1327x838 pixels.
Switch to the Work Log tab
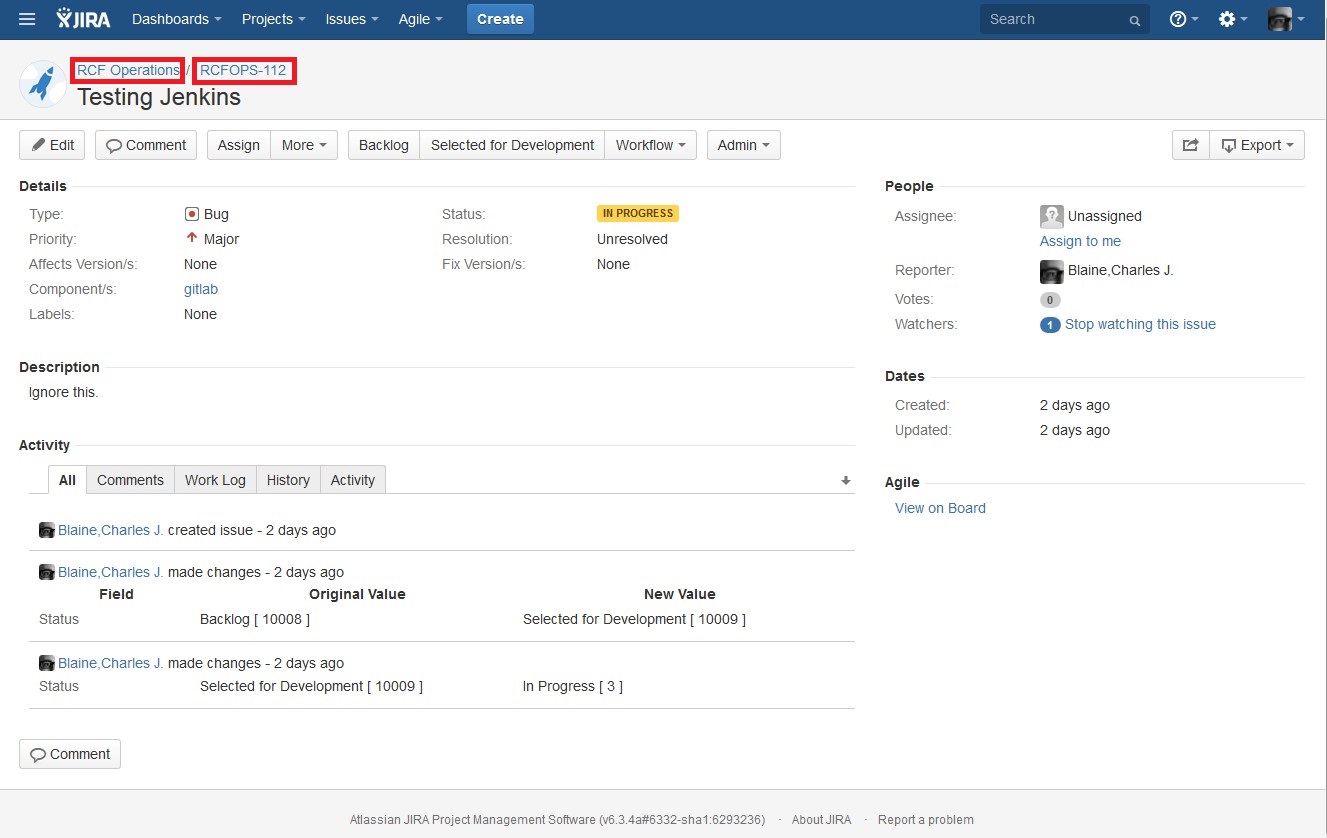point(215,480)
